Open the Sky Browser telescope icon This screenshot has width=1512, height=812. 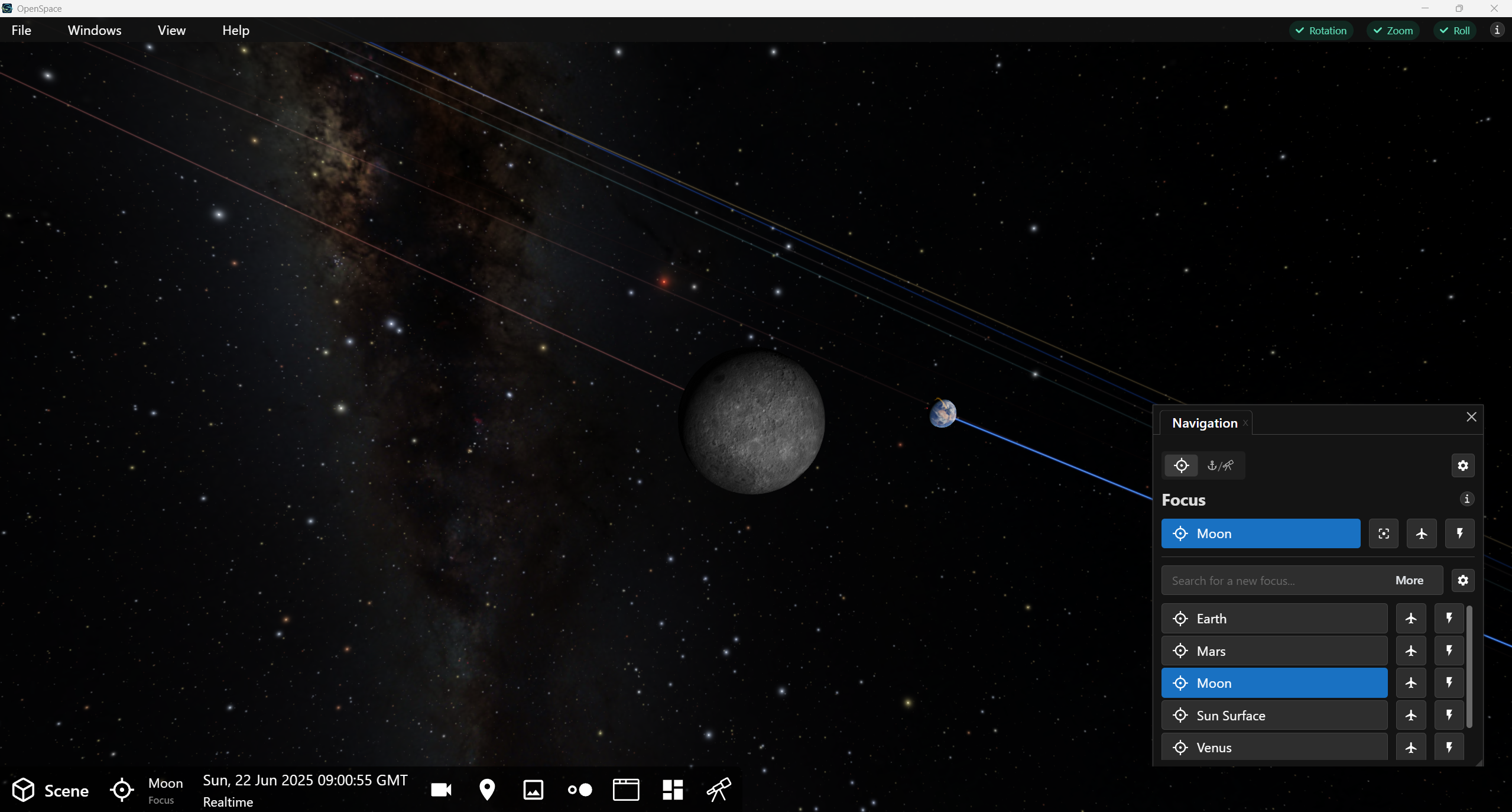coord(719,790)
